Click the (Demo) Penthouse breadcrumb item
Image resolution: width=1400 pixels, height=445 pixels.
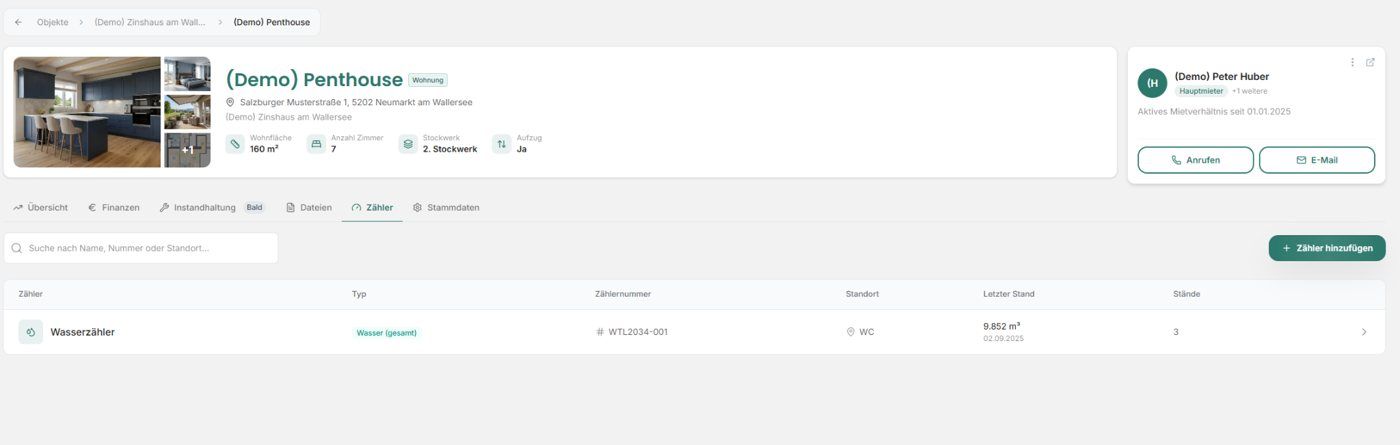(272, 22)
